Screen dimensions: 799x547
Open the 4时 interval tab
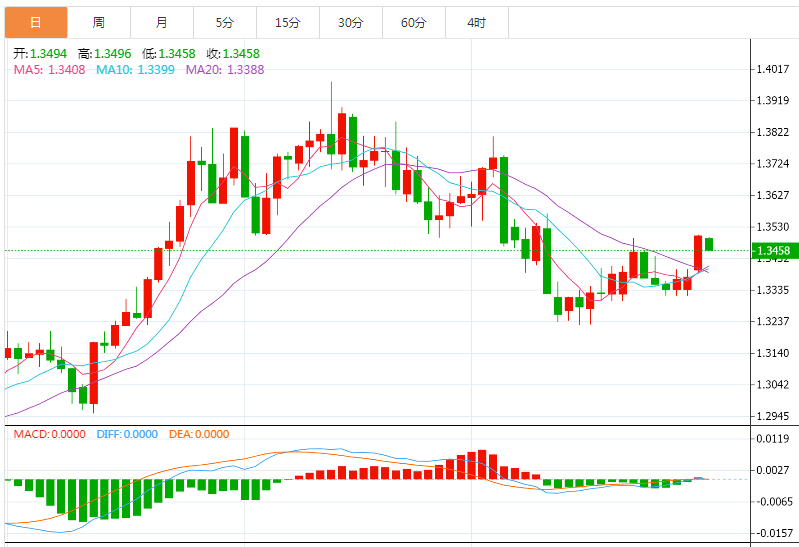click(477, 22)
